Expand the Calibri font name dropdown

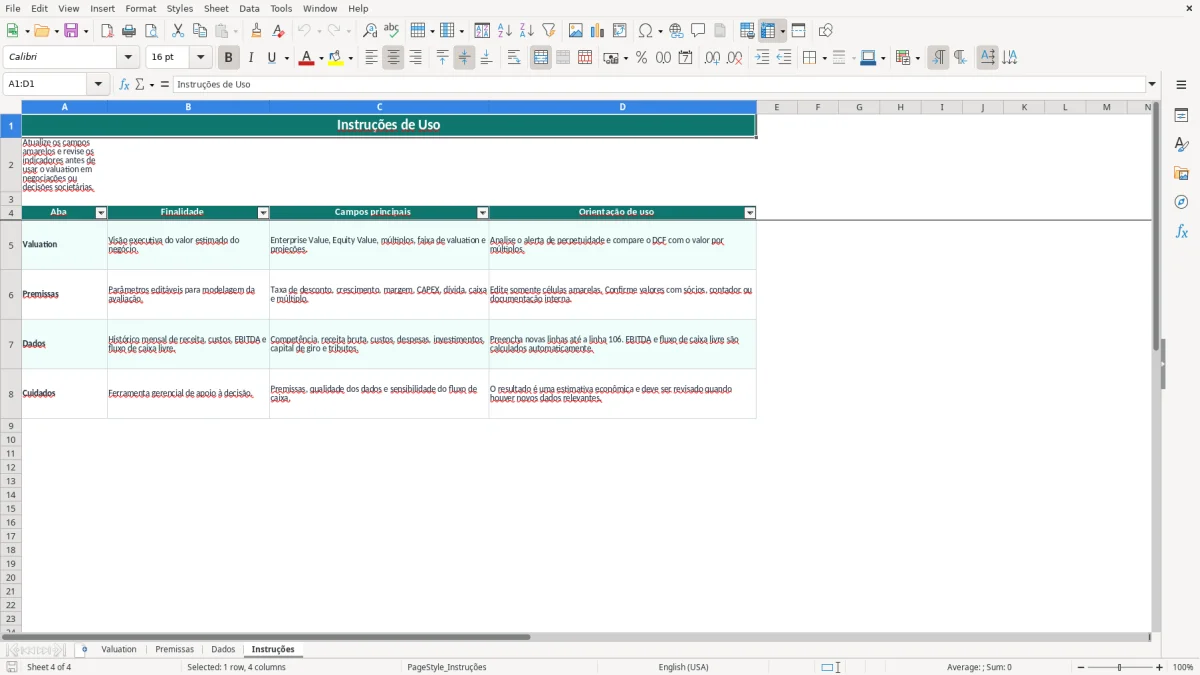coord(128,58)
